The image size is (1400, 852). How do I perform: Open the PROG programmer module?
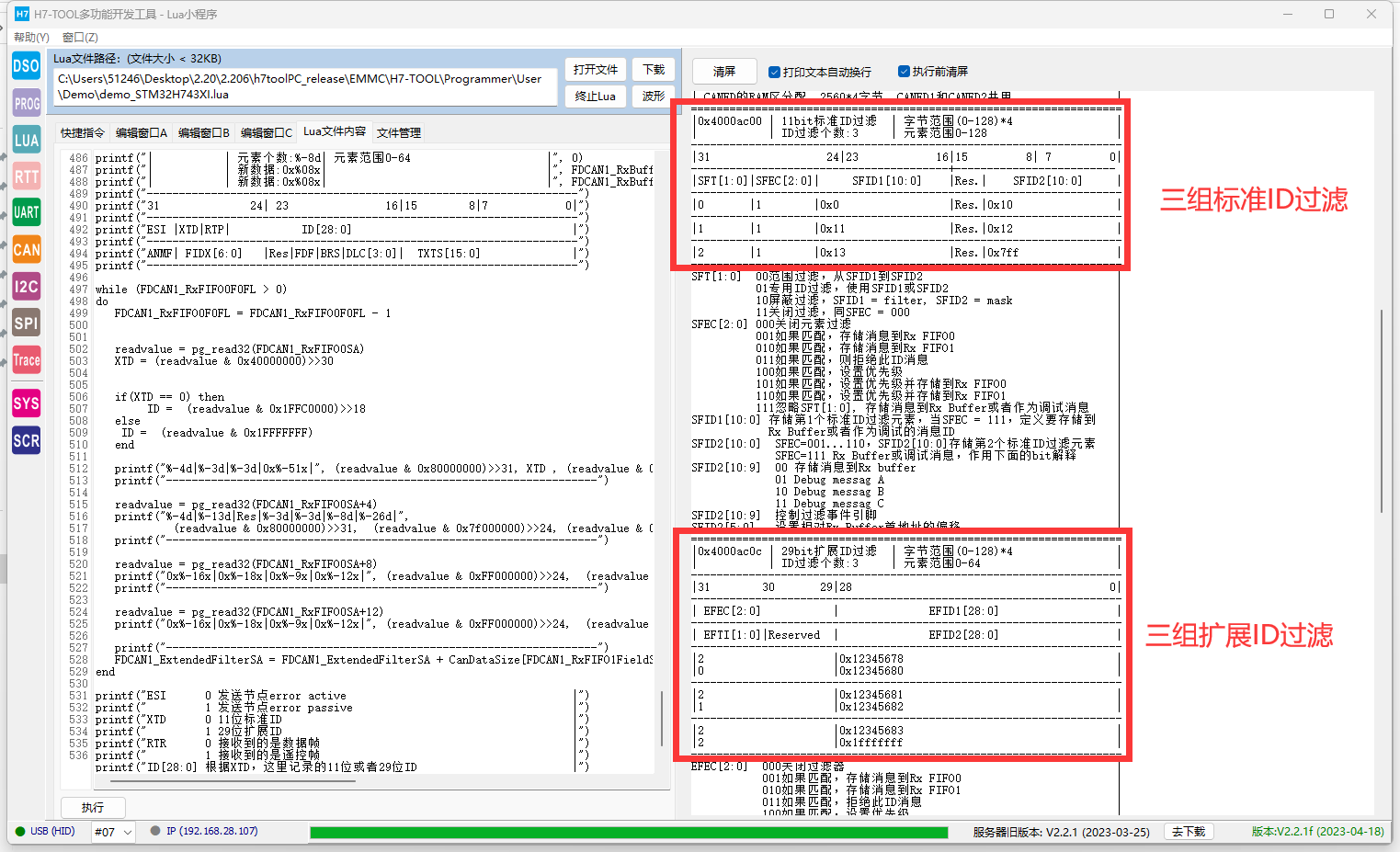[x=27, y=103]
